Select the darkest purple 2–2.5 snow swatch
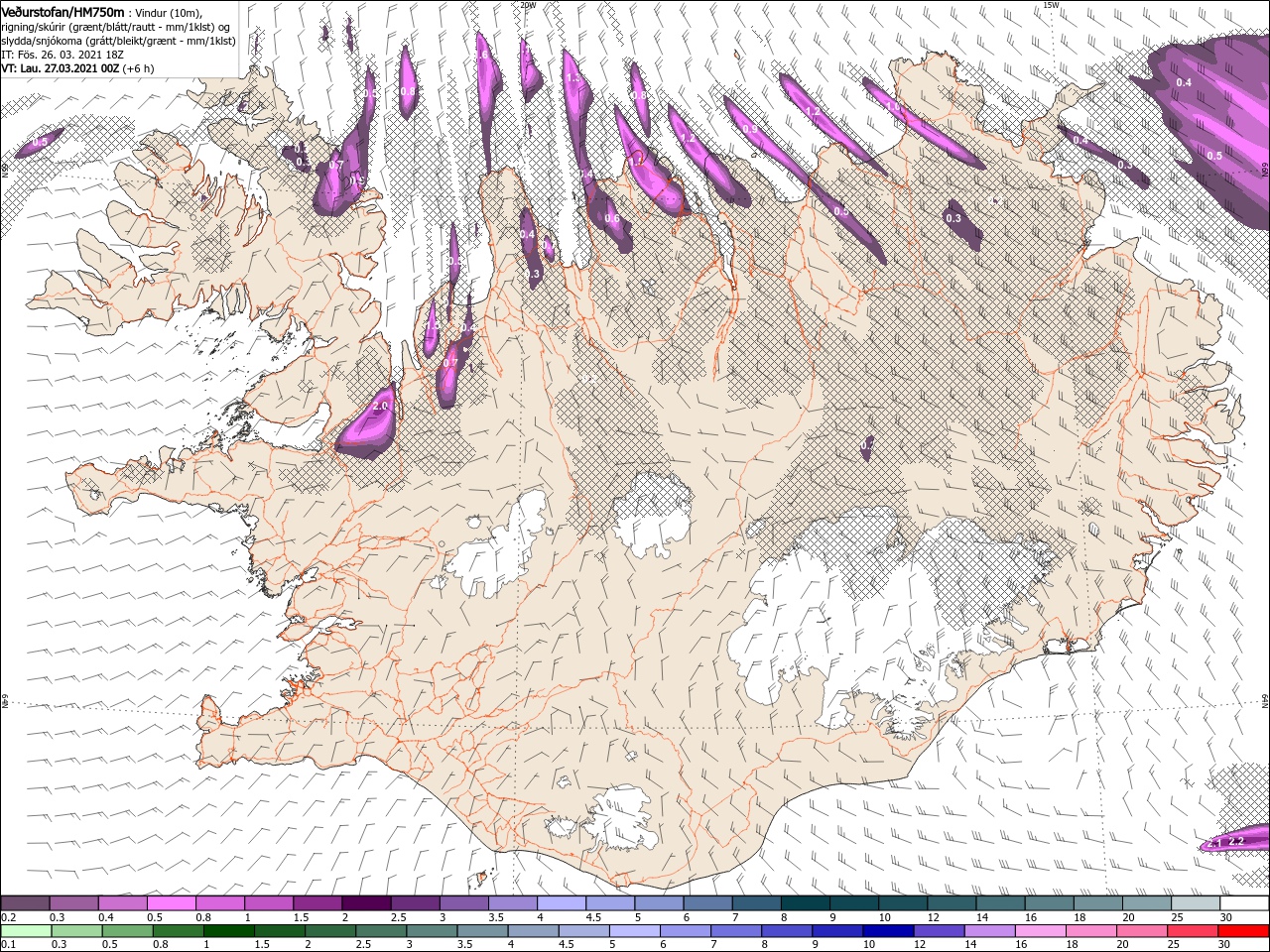 (x=366, y=903)
